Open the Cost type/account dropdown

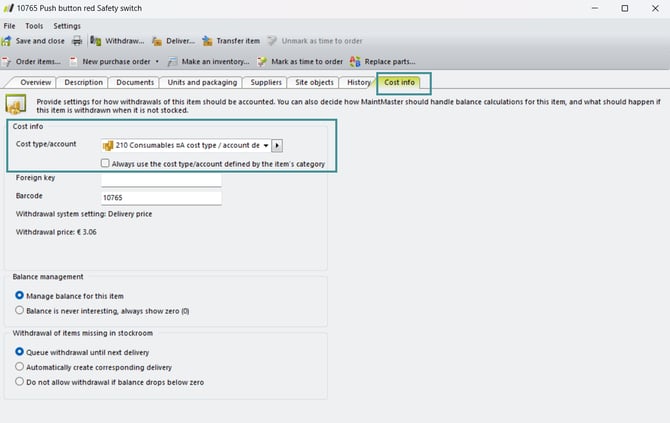[x=265, y=145]
